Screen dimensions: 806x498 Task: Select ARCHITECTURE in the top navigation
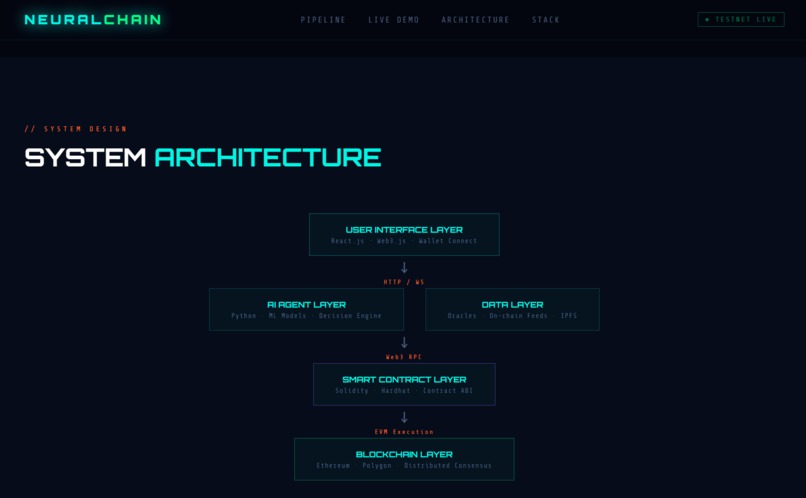tap(475, 20)
